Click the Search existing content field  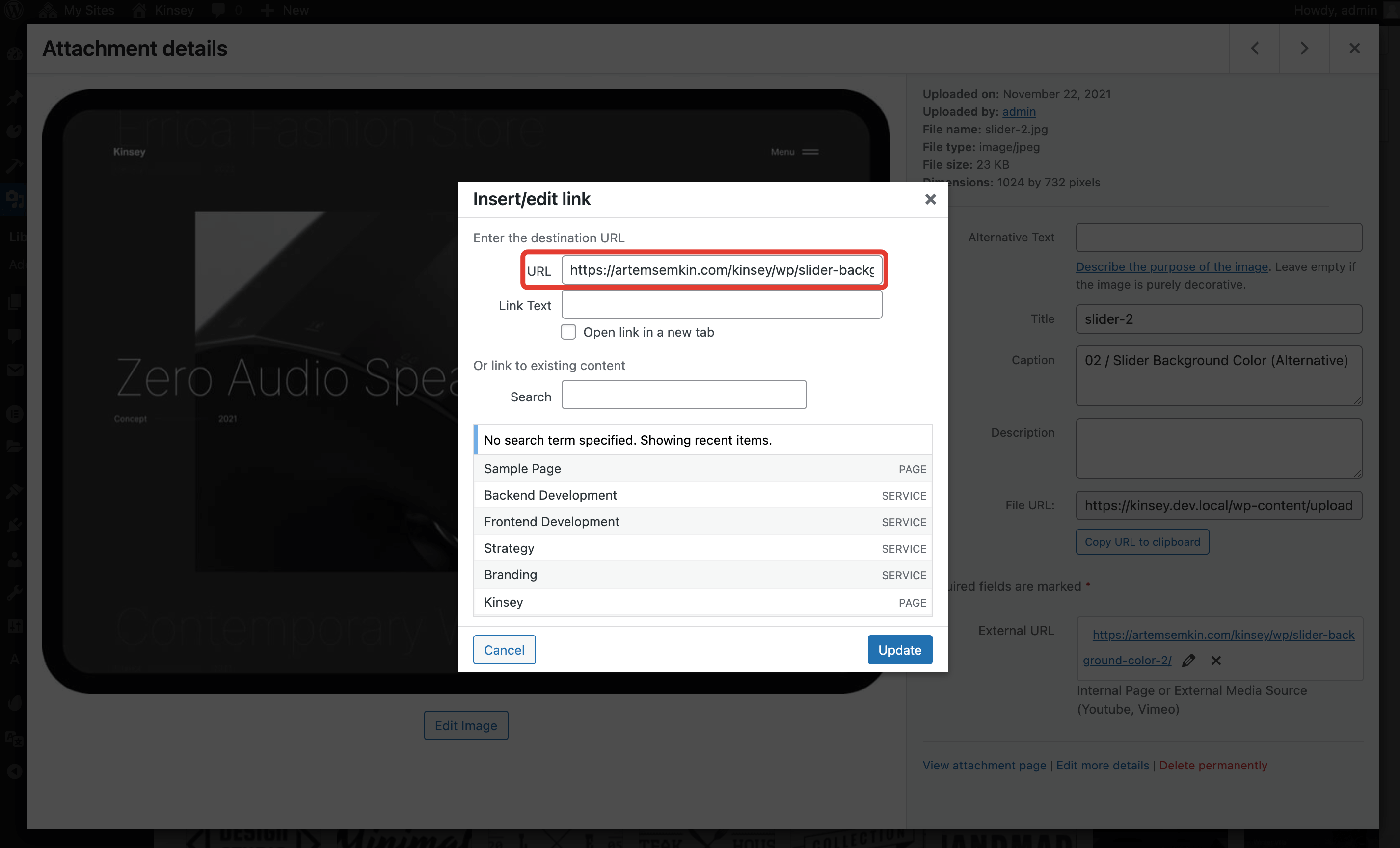683,396
